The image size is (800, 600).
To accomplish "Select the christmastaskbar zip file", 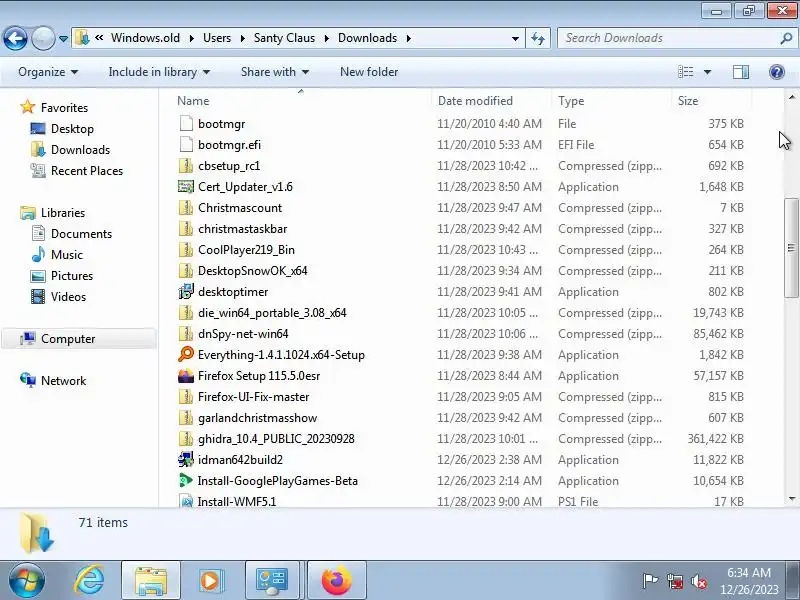I will (x=242, y=229).
